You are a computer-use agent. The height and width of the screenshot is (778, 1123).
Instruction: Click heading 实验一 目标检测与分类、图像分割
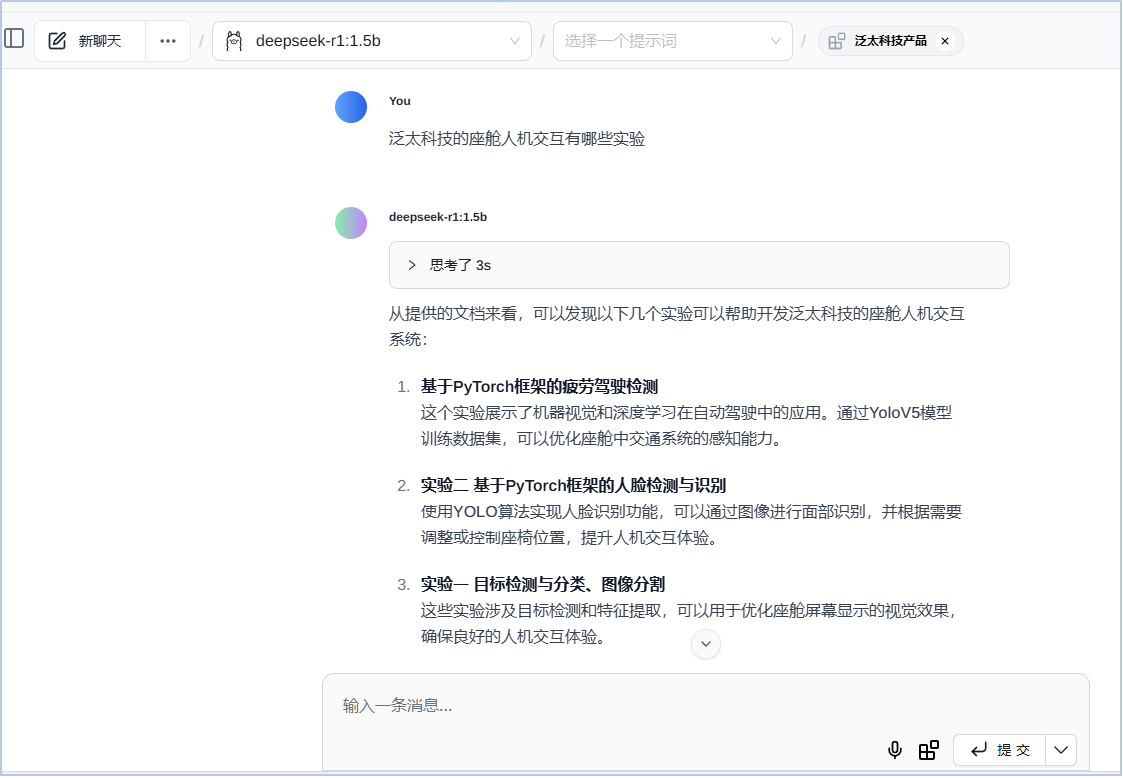[542, 585]
